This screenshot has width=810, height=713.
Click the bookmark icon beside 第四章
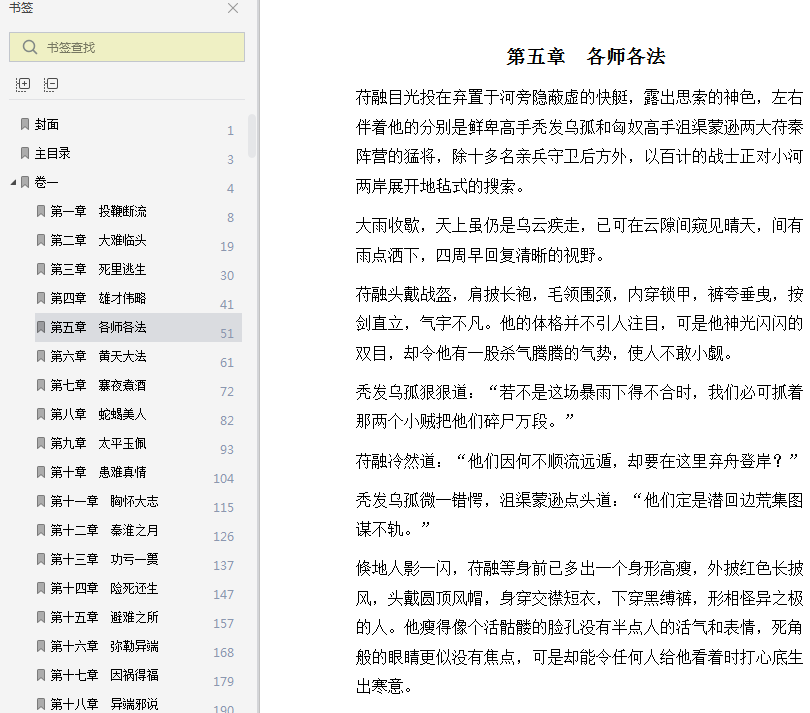pyautogui.click(x=41, y=298)
